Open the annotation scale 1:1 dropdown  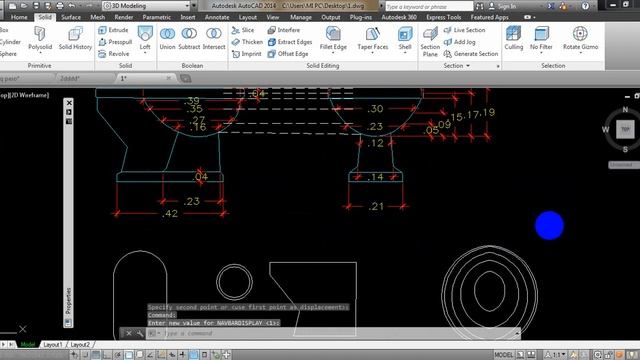coord(556,355)
